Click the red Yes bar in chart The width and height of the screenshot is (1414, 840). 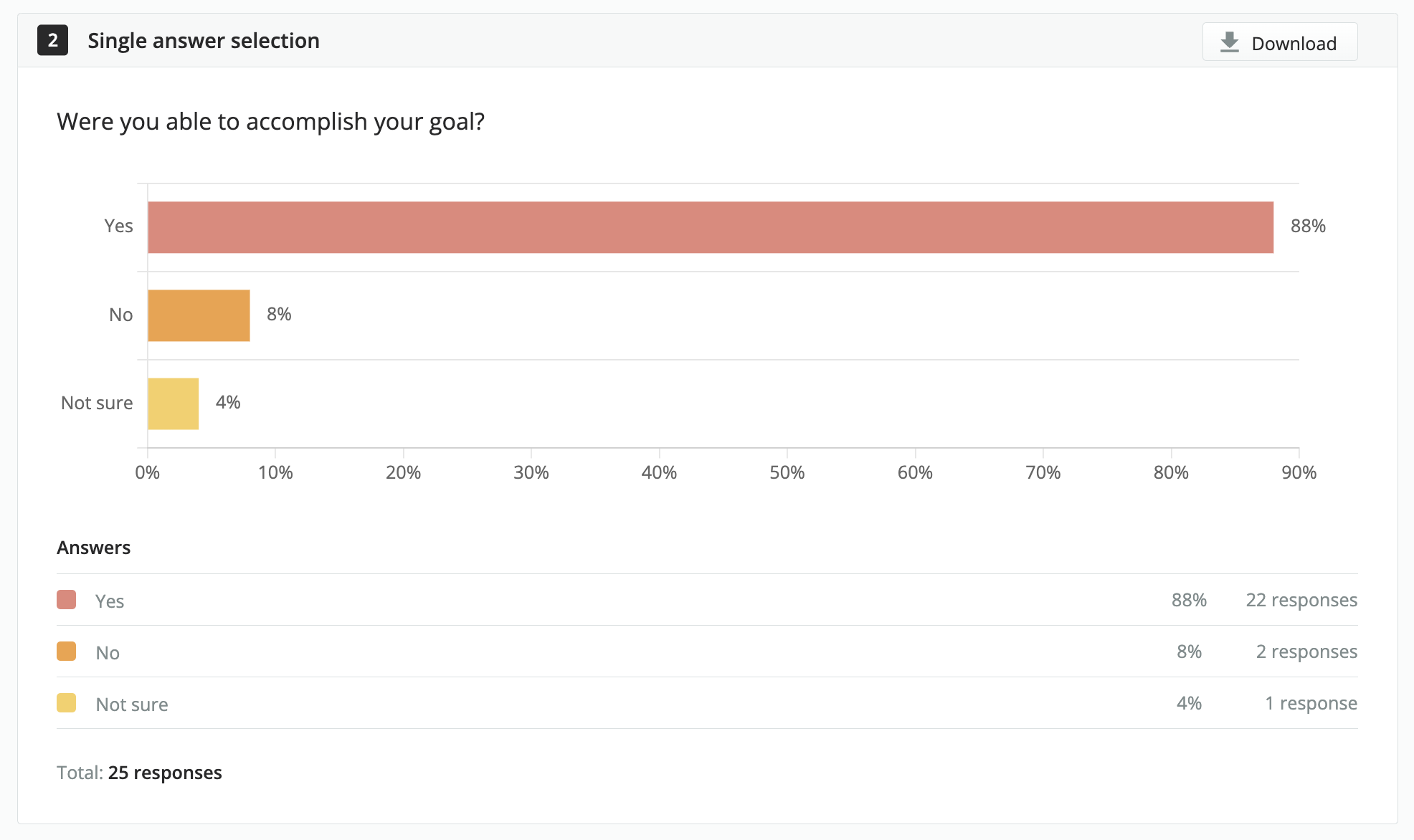tap(711, 227)
